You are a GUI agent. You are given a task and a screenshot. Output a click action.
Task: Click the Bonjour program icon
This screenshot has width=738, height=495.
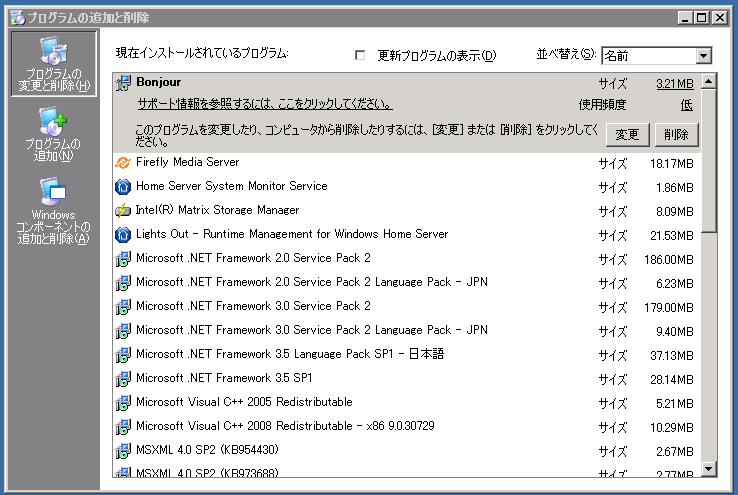coord(123,83)
